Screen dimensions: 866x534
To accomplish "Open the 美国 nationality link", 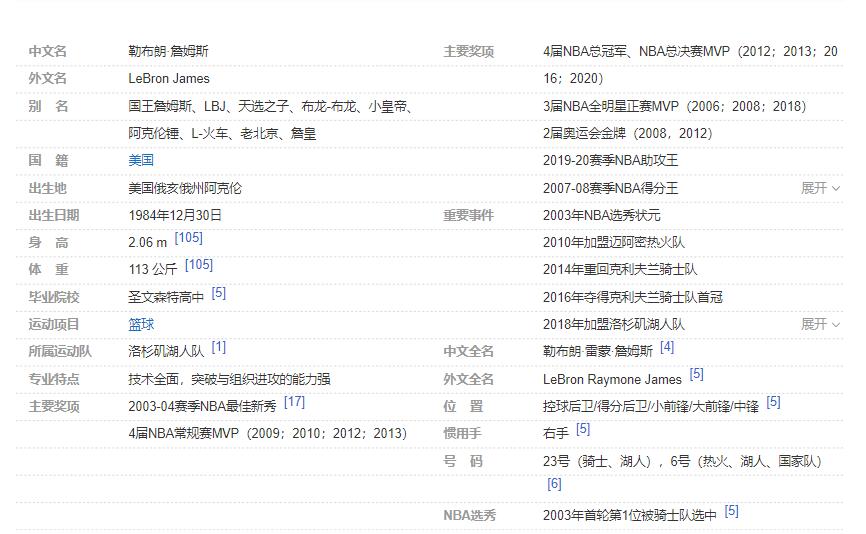I will click(x=141, y=161).
